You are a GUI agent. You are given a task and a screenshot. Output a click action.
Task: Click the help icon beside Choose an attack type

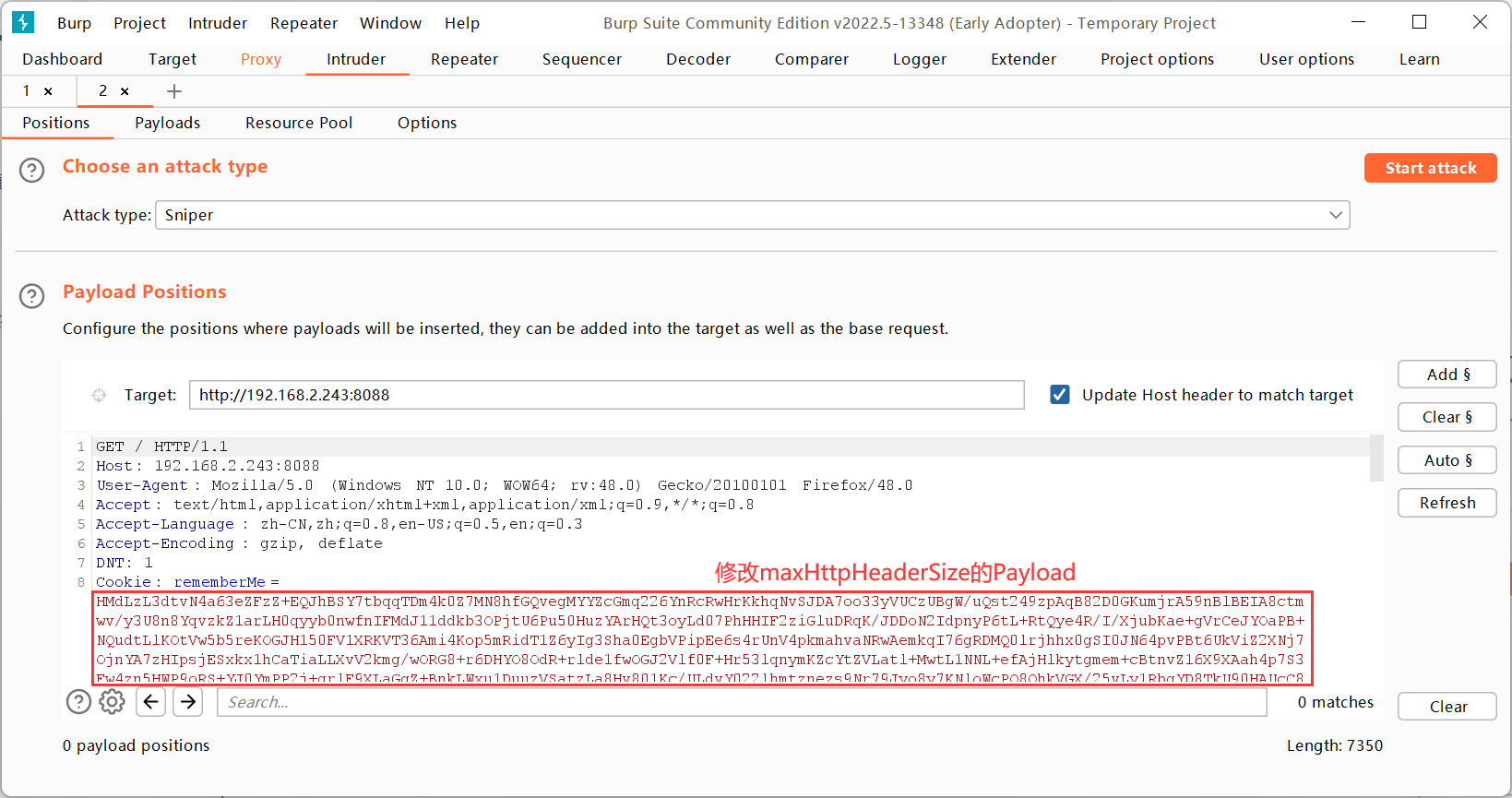pyautogui.click(x=32, y=170)
